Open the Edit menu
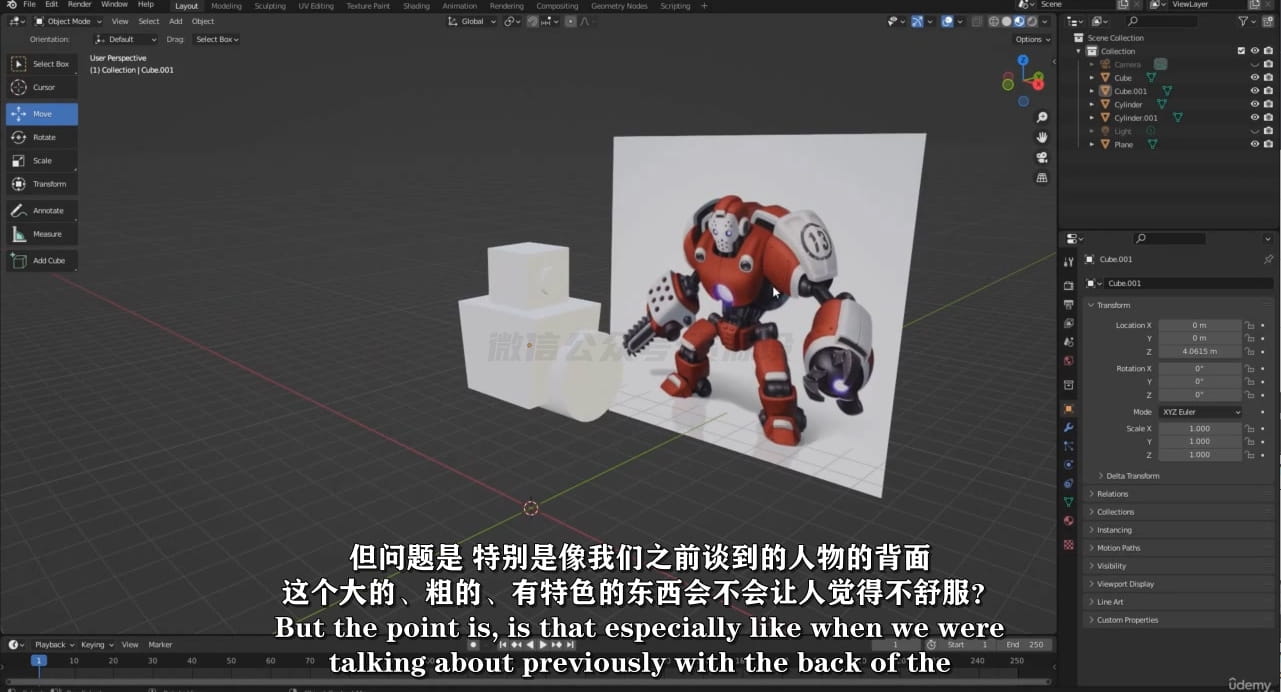1281x692 pixels. pos(51,5)
